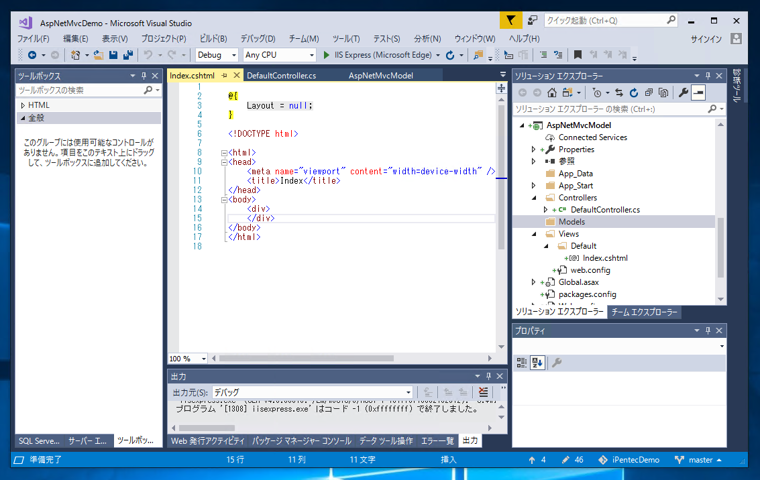Click Collapse All icon in Solution Explorer

649,93
